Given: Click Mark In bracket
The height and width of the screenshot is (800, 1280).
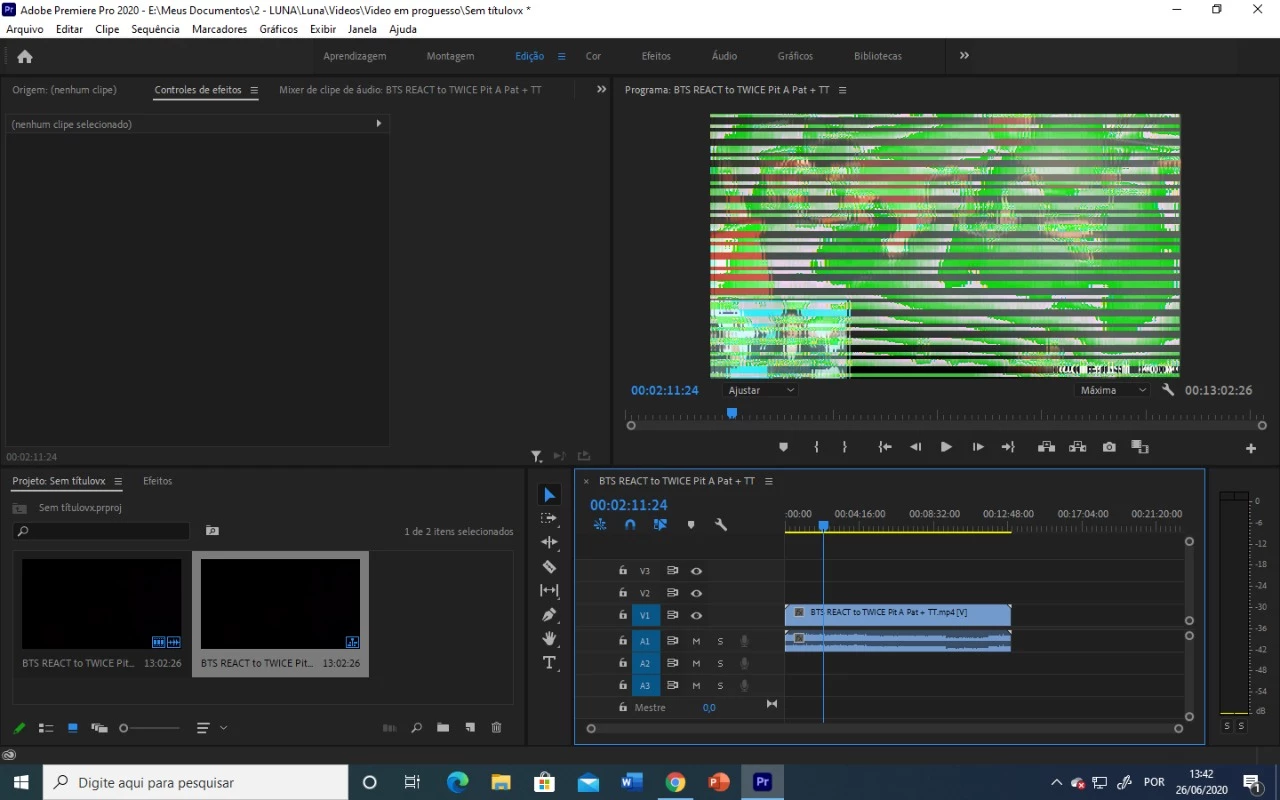Looking at the screenshot, I should click(817, 447).
